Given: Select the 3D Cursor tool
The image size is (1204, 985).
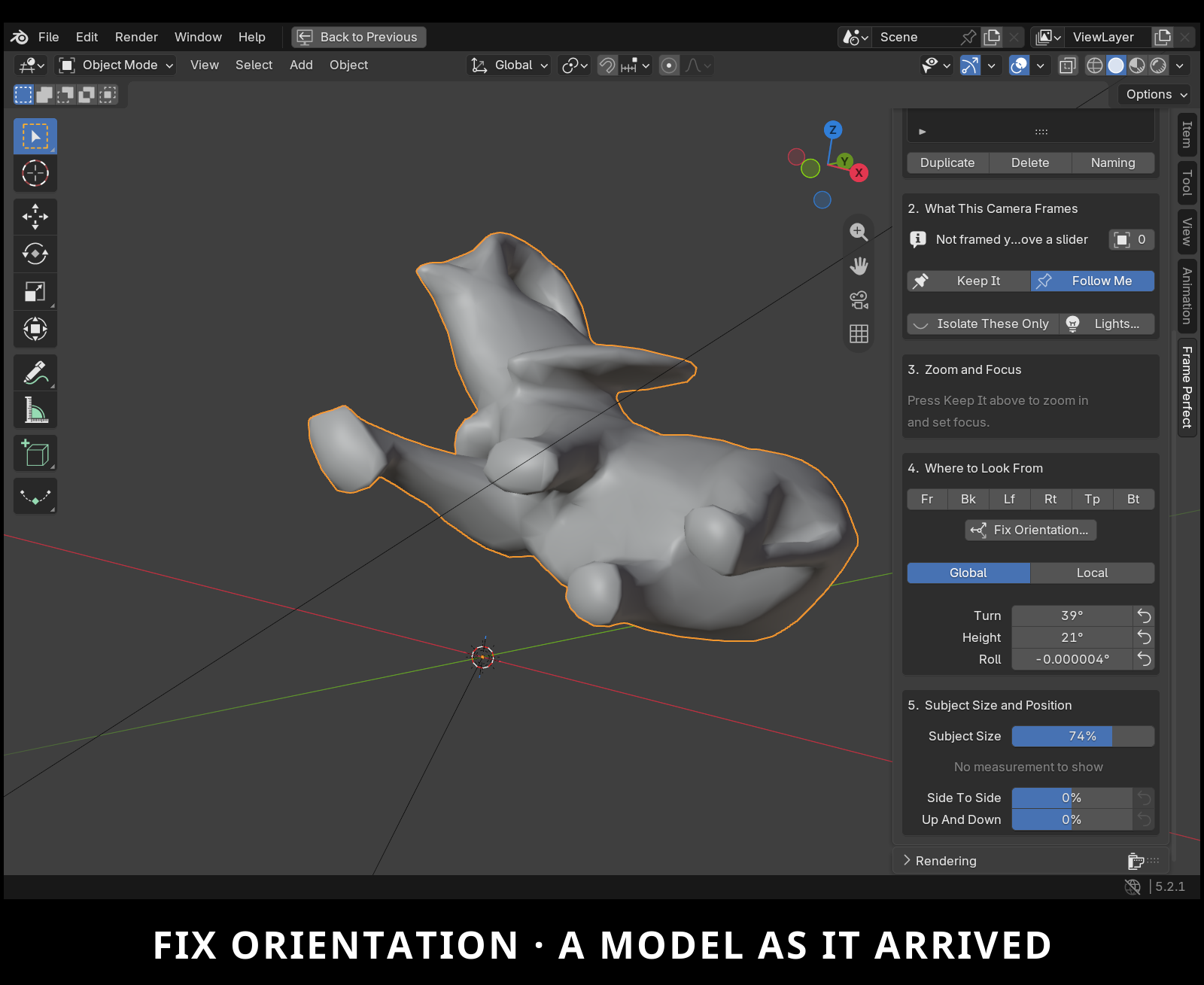Looking at the screenshot, I should pyautogui.click(x=35, y=173).
